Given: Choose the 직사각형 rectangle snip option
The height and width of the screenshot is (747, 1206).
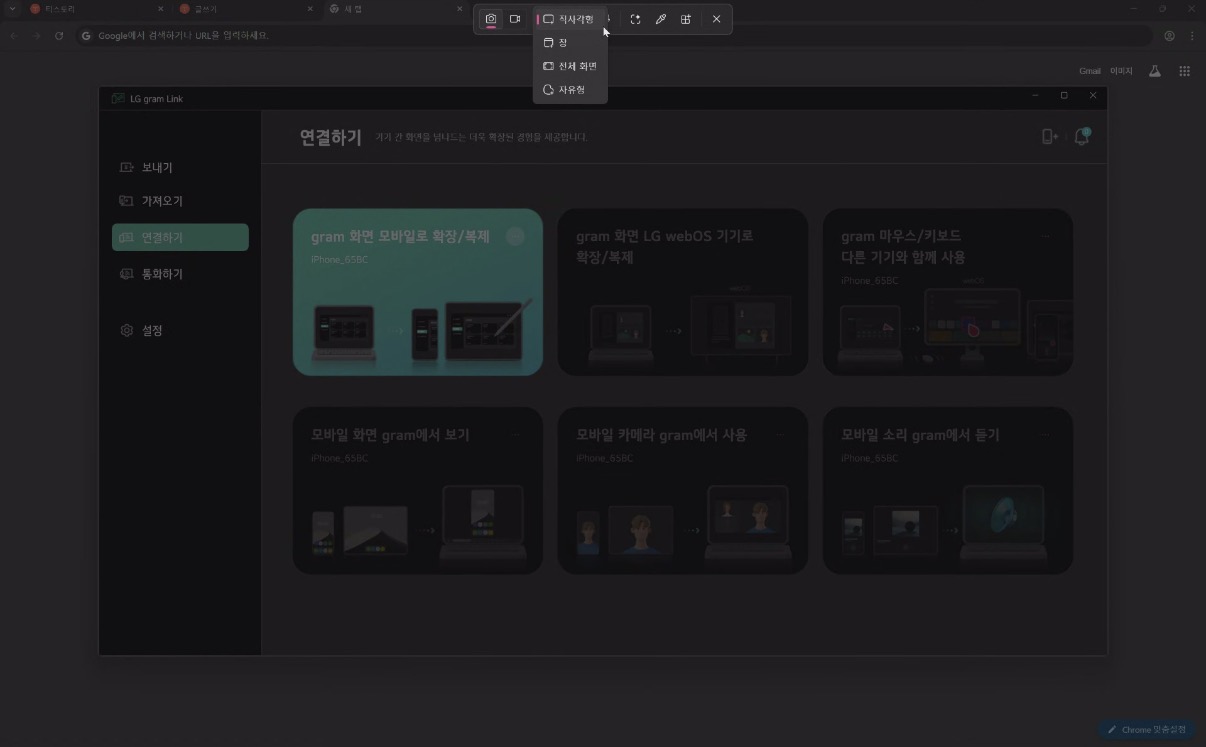Looking at the screenshot, I should point(570,19).
